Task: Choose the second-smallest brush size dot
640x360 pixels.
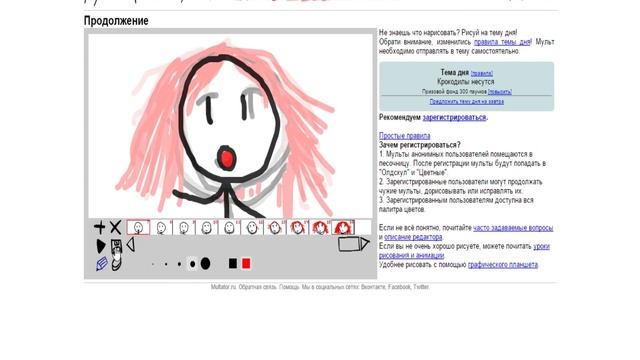Action: tap(166, 264)
